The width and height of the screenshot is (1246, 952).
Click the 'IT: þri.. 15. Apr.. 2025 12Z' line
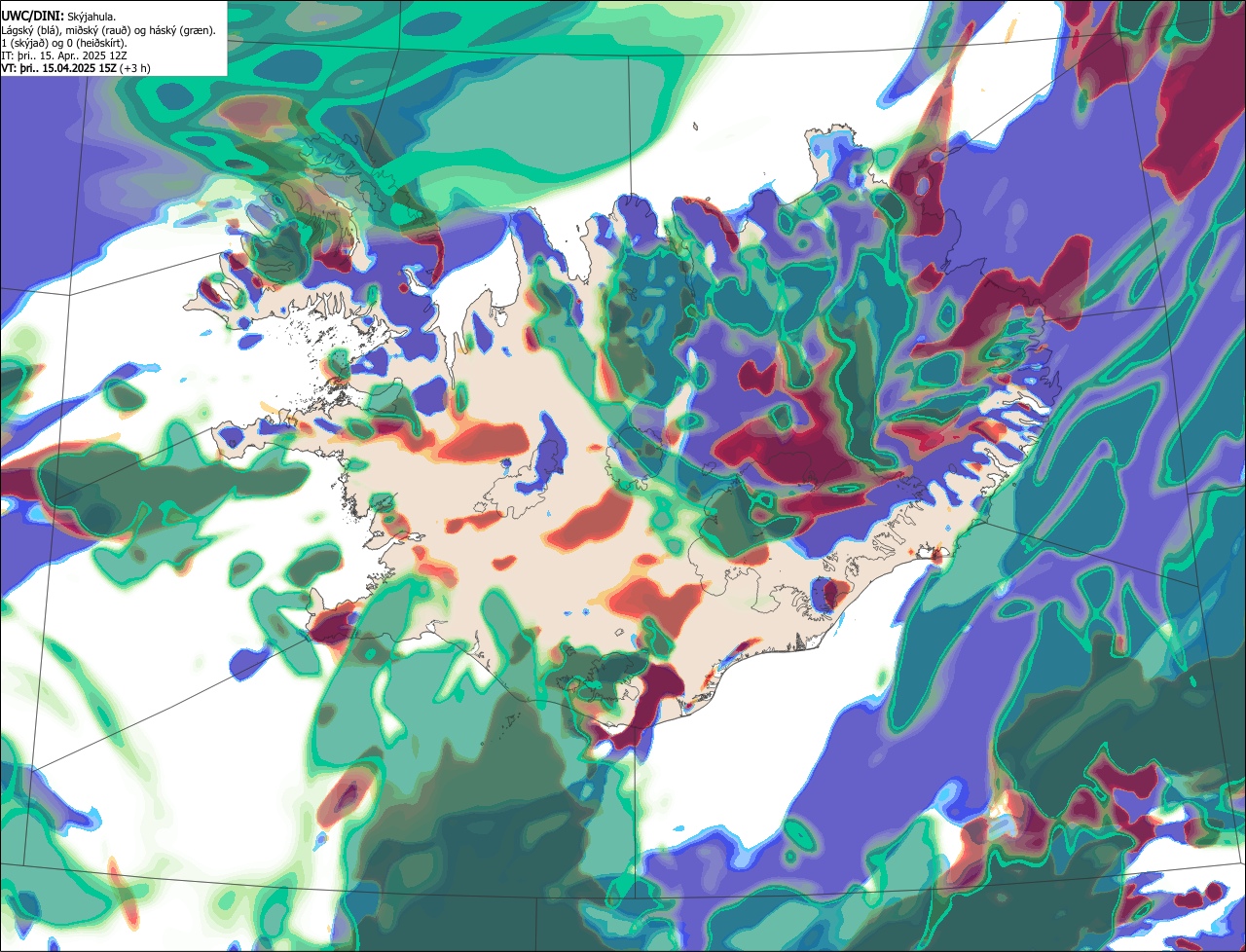[64, 55]
